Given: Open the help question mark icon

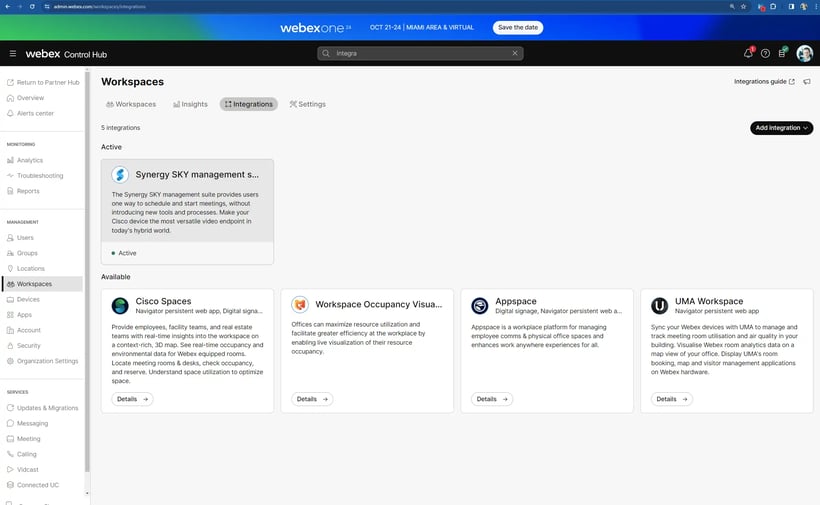Looking at the screenshot, I should [765, 53].
